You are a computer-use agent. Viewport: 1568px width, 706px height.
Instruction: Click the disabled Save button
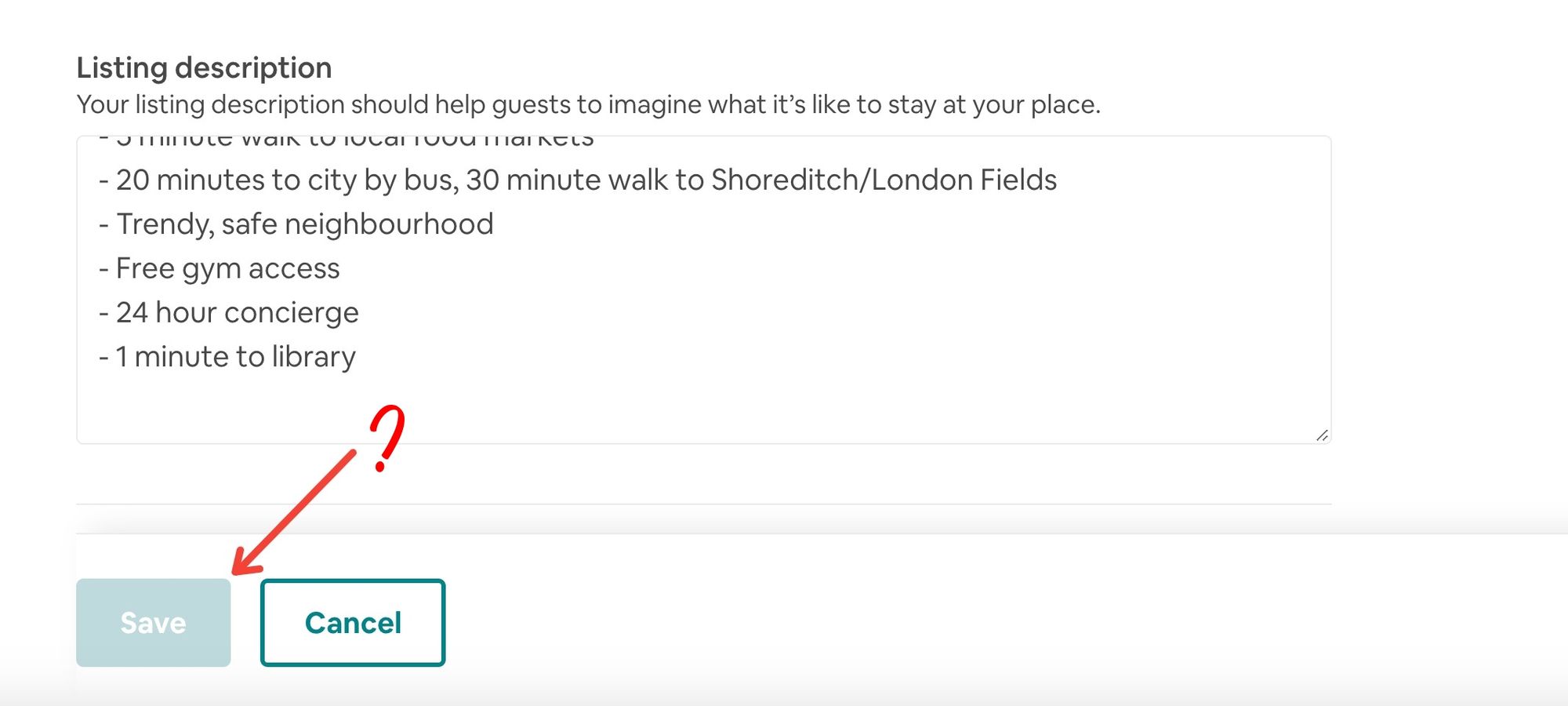click(154, 623)
